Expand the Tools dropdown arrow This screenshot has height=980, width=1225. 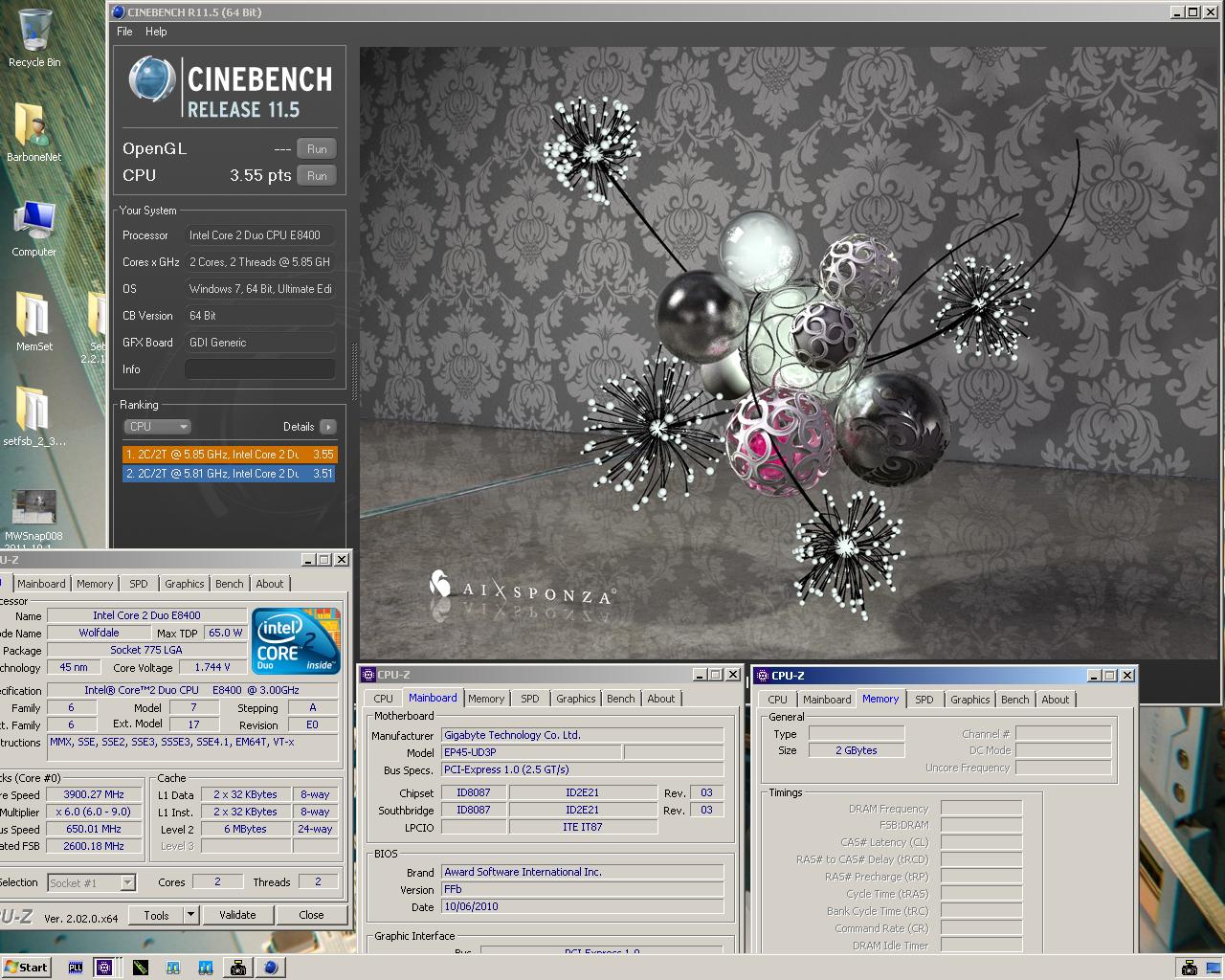[x=190, y=915]
